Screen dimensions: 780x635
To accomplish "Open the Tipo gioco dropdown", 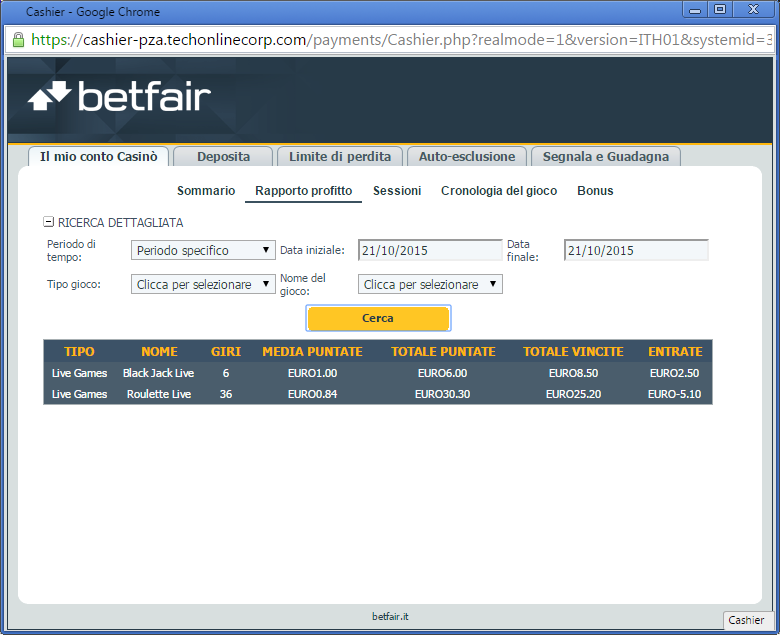I will [x=203, y=284].
